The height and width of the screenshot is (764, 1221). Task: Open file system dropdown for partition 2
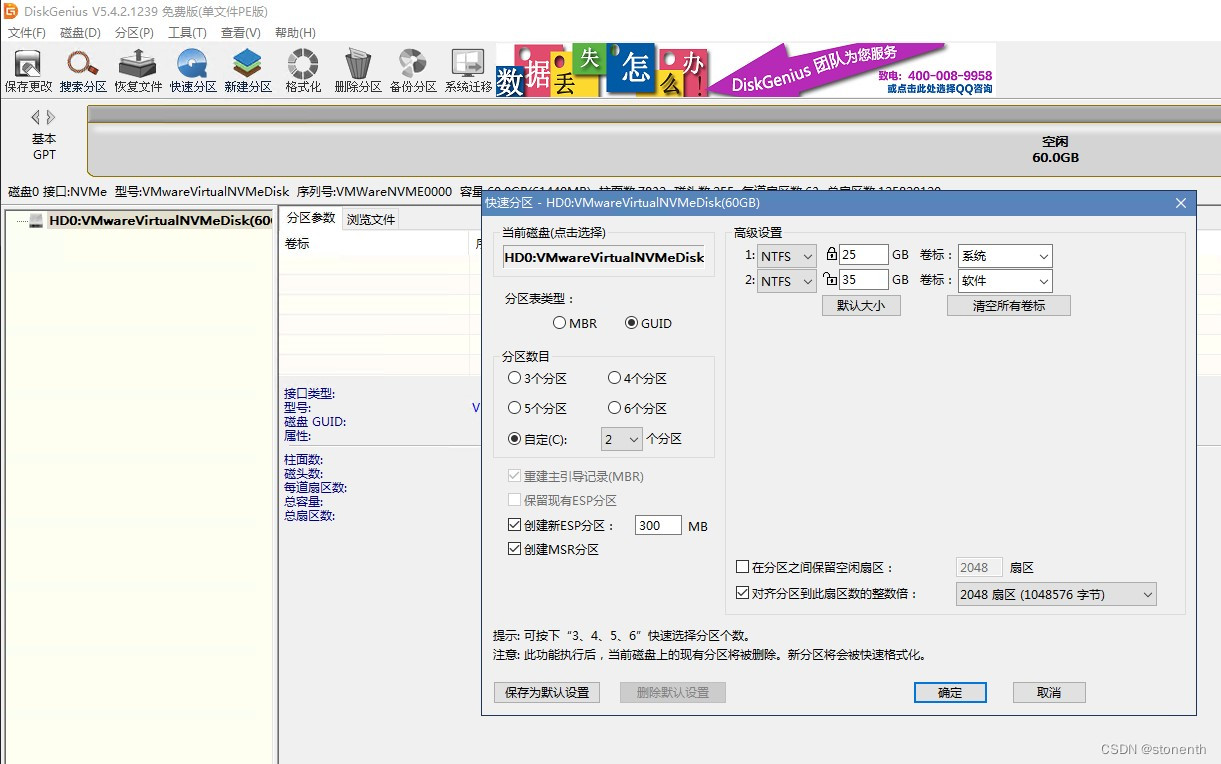click(x=787, y=281)
